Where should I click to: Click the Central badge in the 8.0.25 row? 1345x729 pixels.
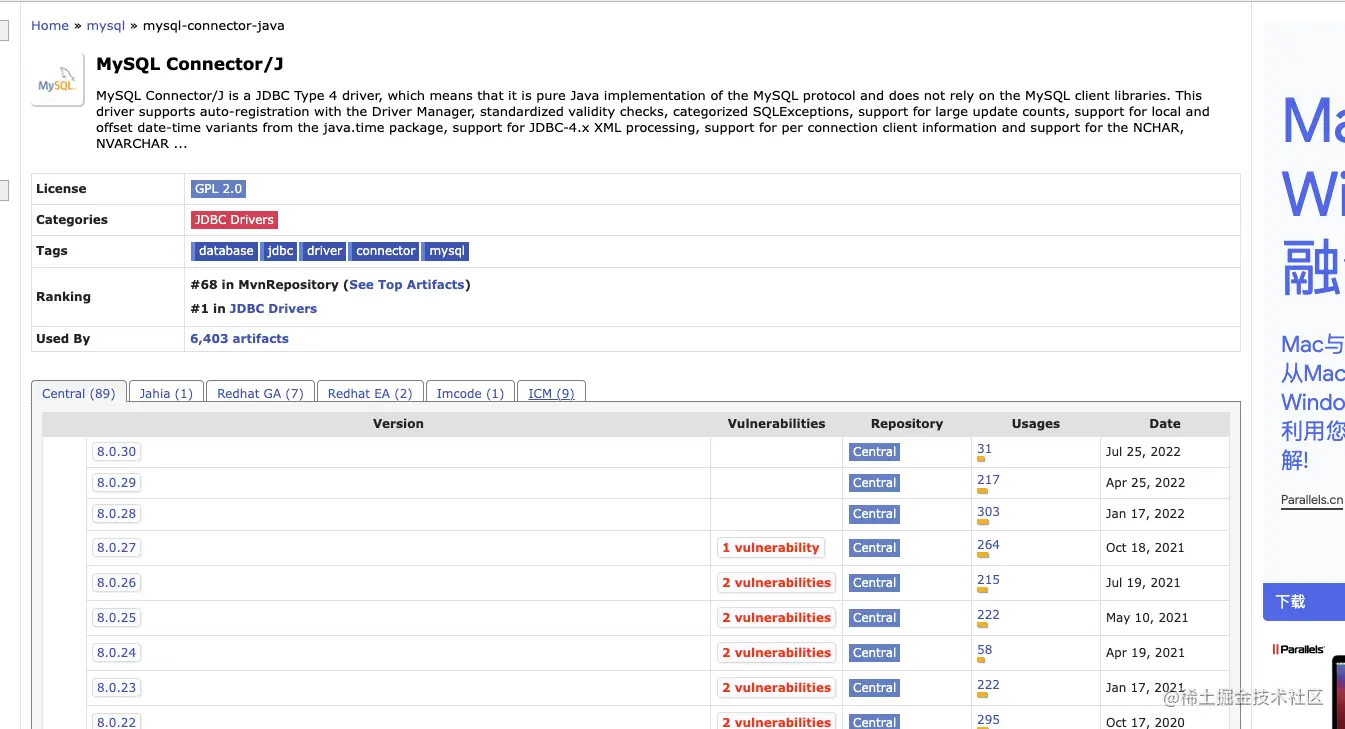coord(875,618)
